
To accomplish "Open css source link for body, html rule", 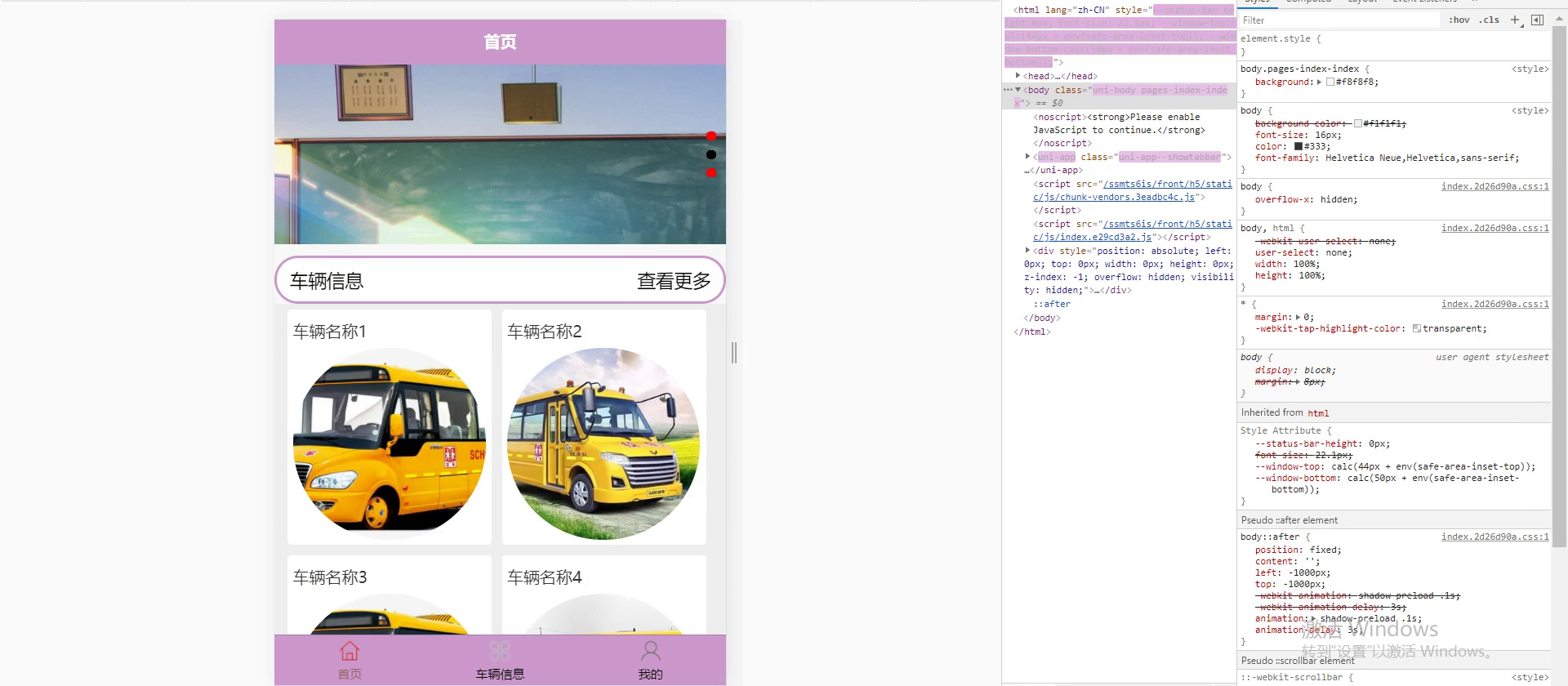I will pos(1495,228).
